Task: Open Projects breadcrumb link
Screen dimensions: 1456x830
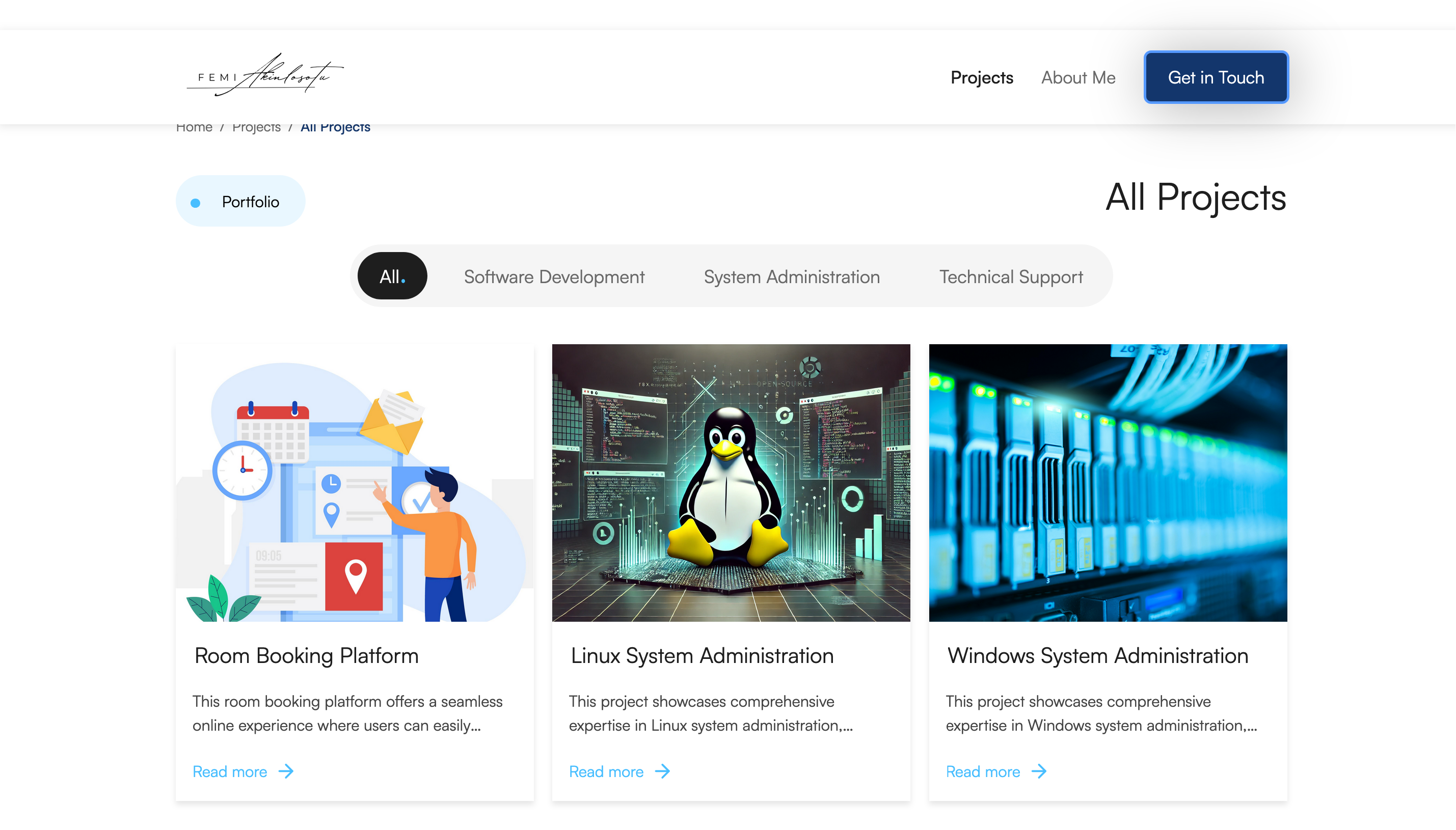Action: coord(256,128)
